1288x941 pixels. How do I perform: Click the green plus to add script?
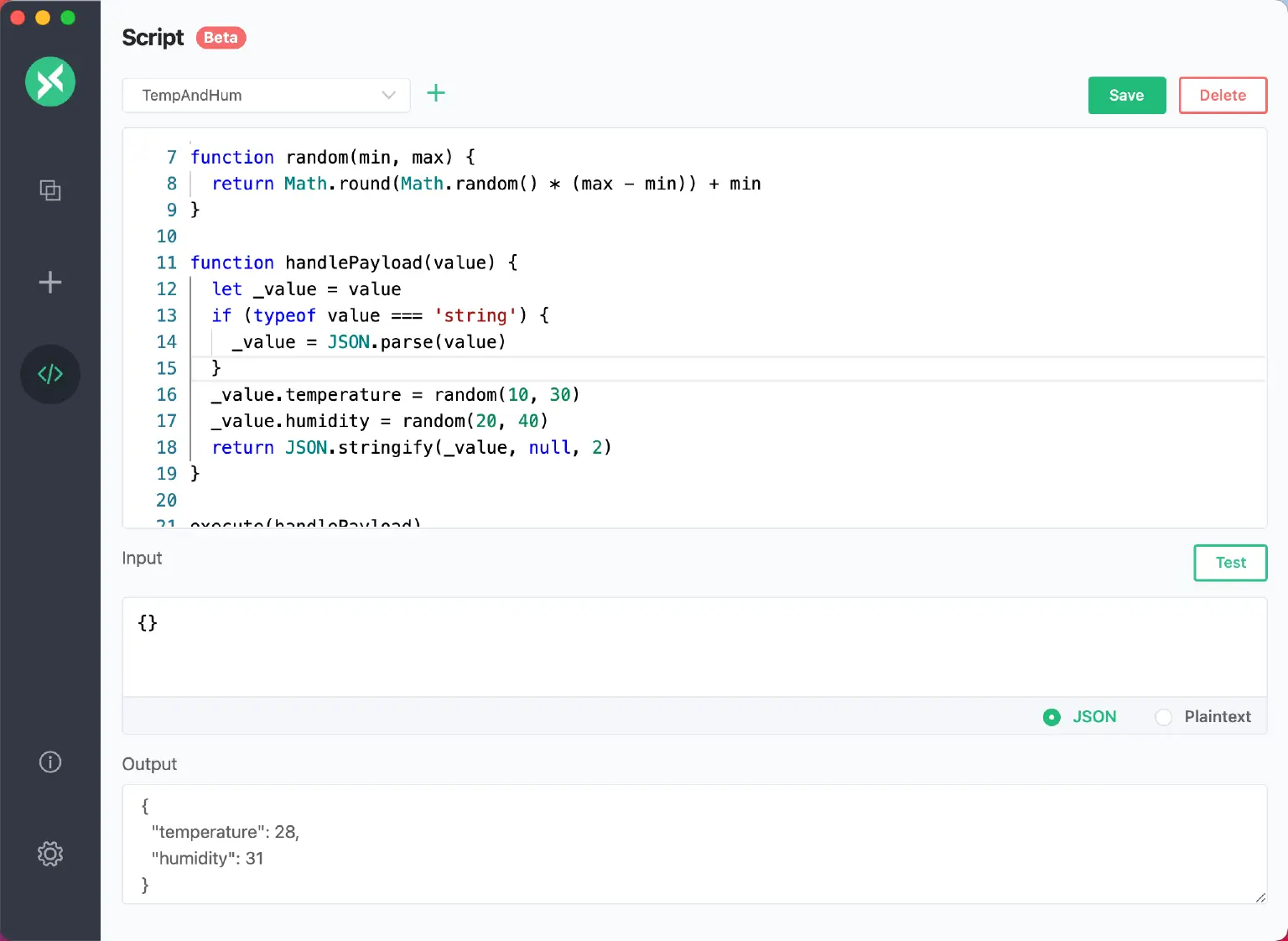[436, 93]
